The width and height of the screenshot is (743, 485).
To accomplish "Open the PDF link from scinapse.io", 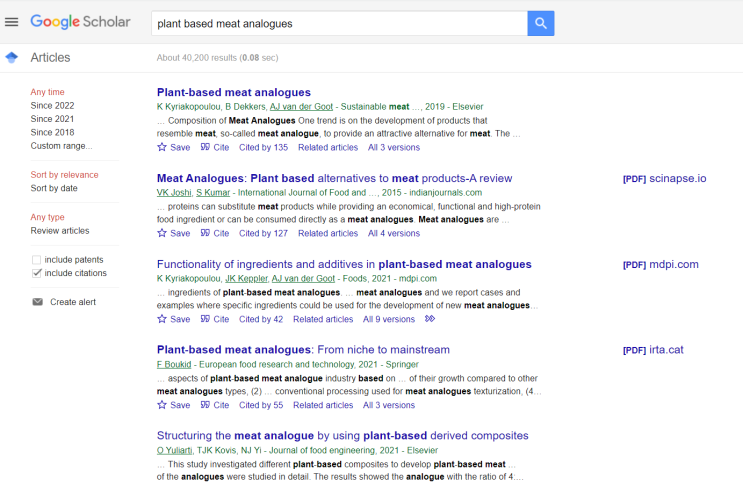I will click(x=664, y=179).
